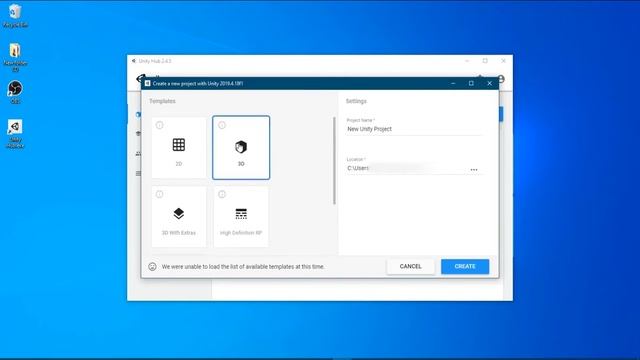Click the Unity Hub title bar logo
The image size is (640, 360).
click(133, 61)
